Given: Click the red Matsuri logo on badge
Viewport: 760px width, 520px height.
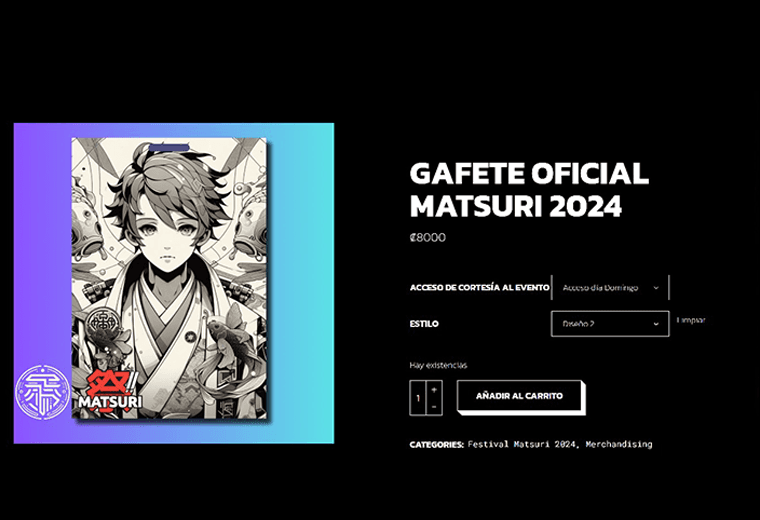Looking at the screenshot, I should pyautogui.click(x=111, y=392).
